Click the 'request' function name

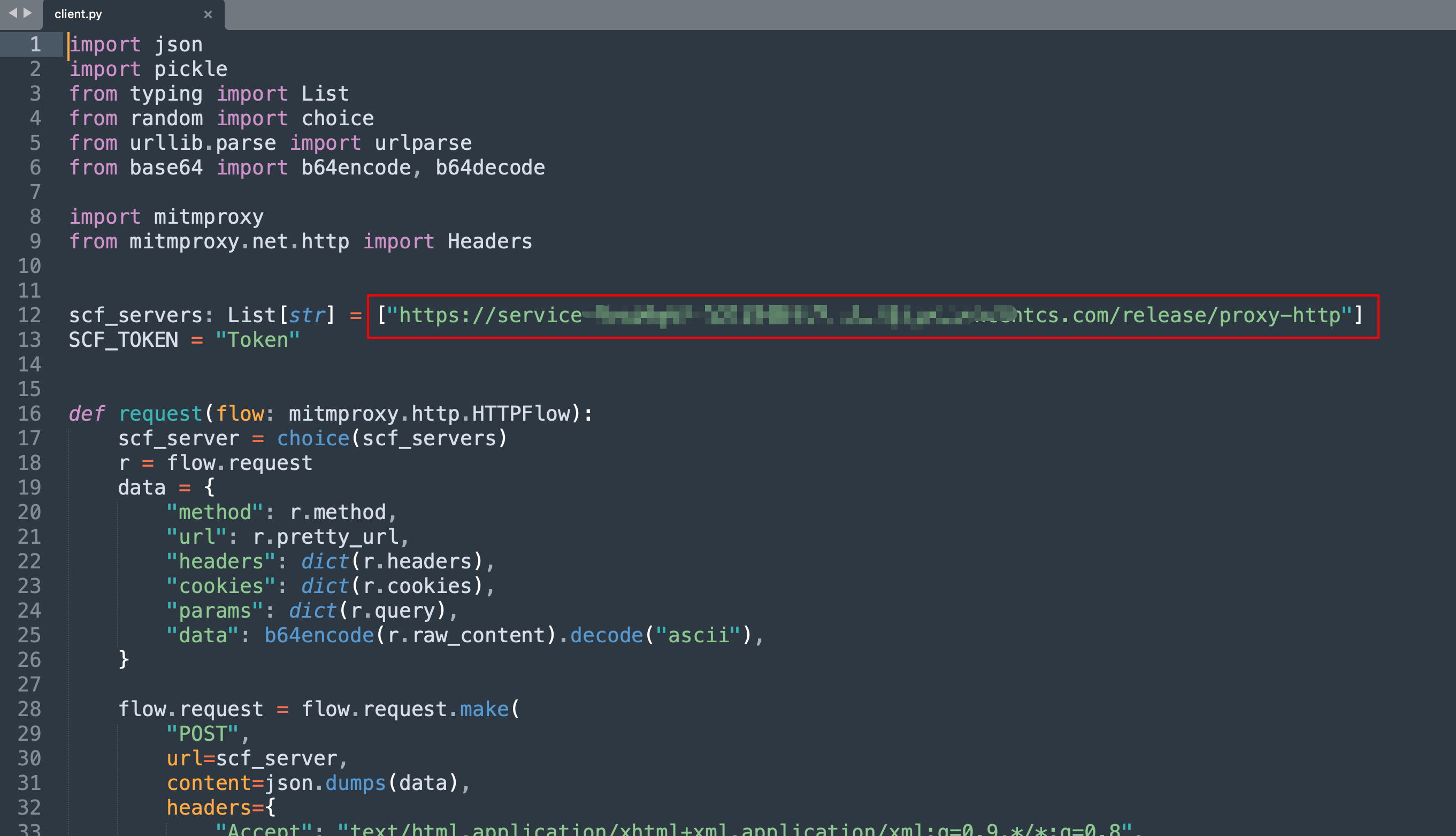pyautogui.click(x=160, y=414)
